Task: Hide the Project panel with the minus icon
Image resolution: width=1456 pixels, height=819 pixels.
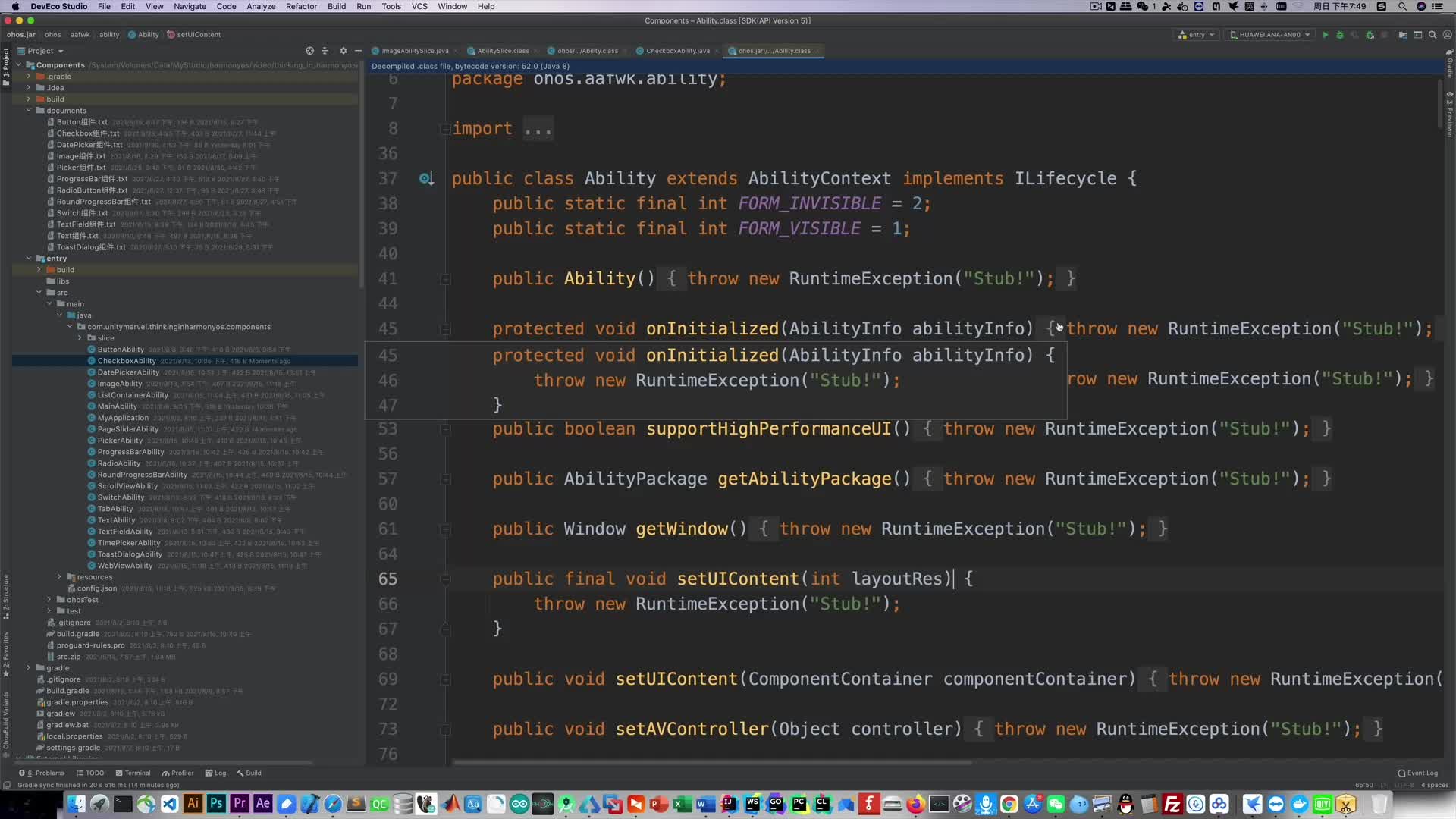Action: point(358,51)
